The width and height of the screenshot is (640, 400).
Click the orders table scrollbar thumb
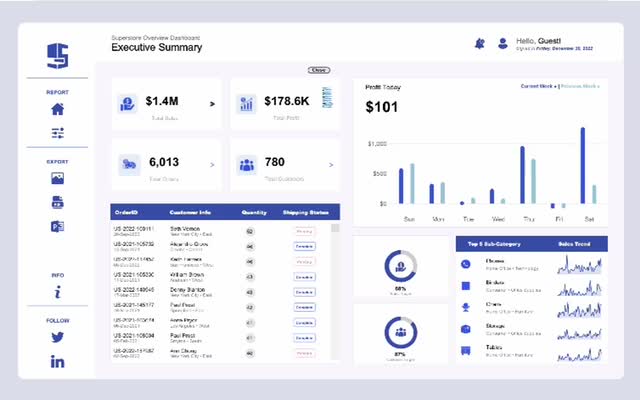(x=335, y=228)
